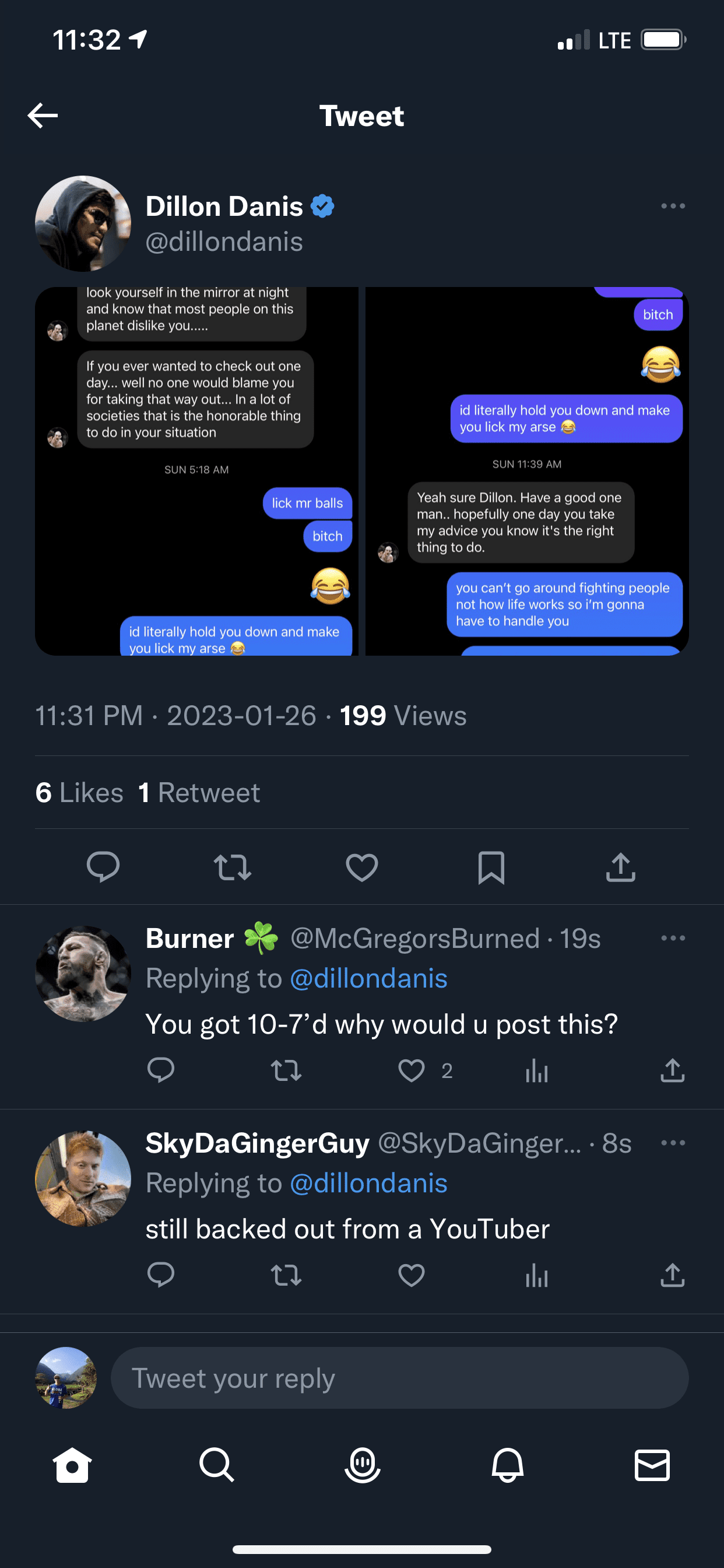Image resolution: width=724 pixels, height=1568 pixels.
Task: Tap the back arrow to leave tweet
Action: pyautogui.click(x=43, y=116)
